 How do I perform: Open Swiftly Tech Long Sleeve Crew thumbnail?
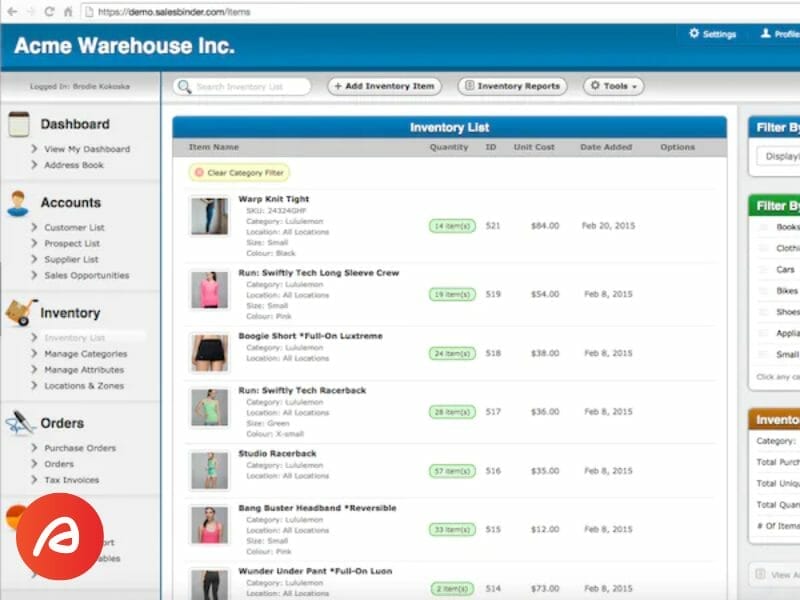tap(210, 290)
